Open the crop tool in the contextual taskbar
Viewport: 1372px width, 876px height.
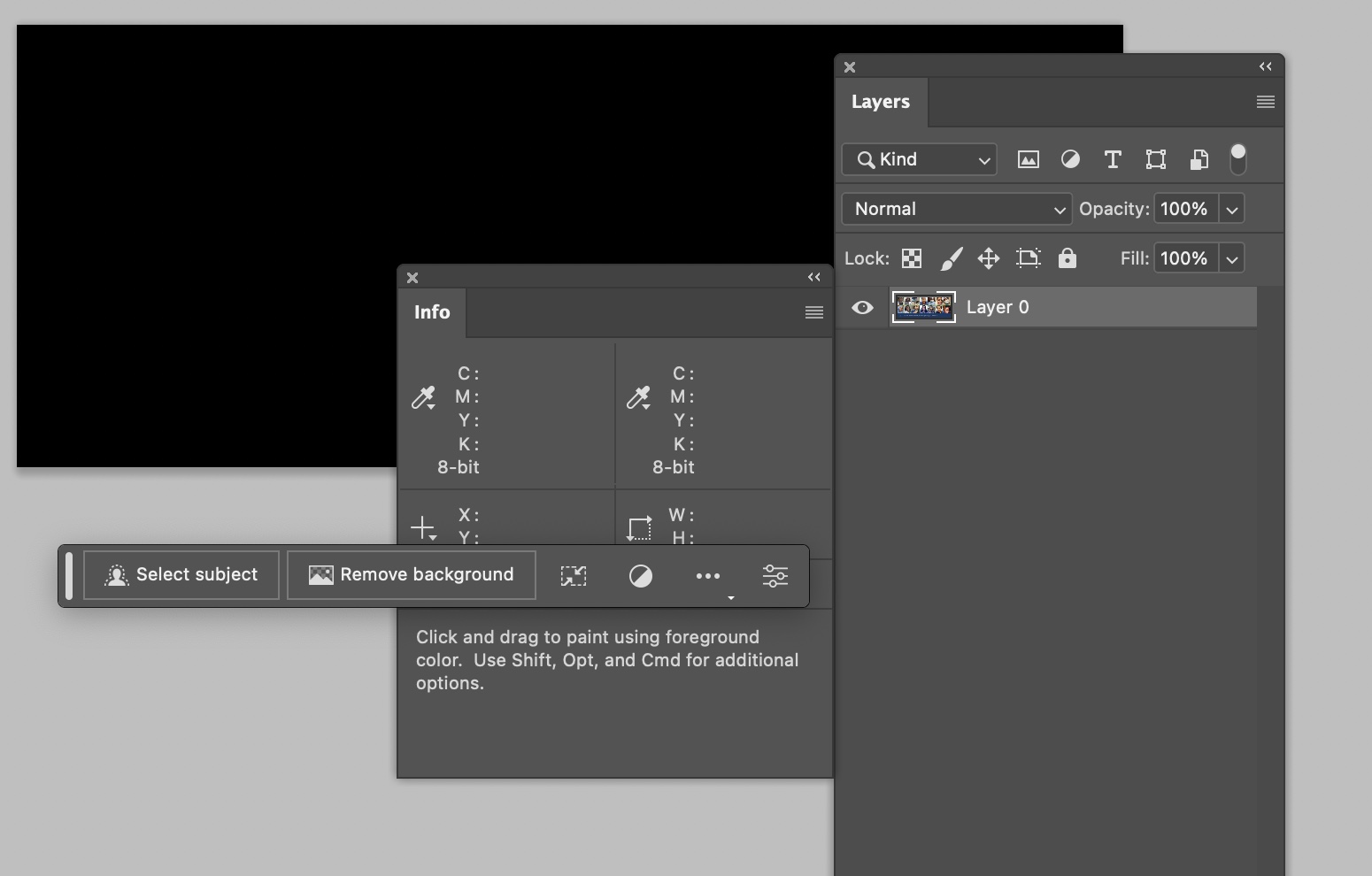tap(574, 575)
